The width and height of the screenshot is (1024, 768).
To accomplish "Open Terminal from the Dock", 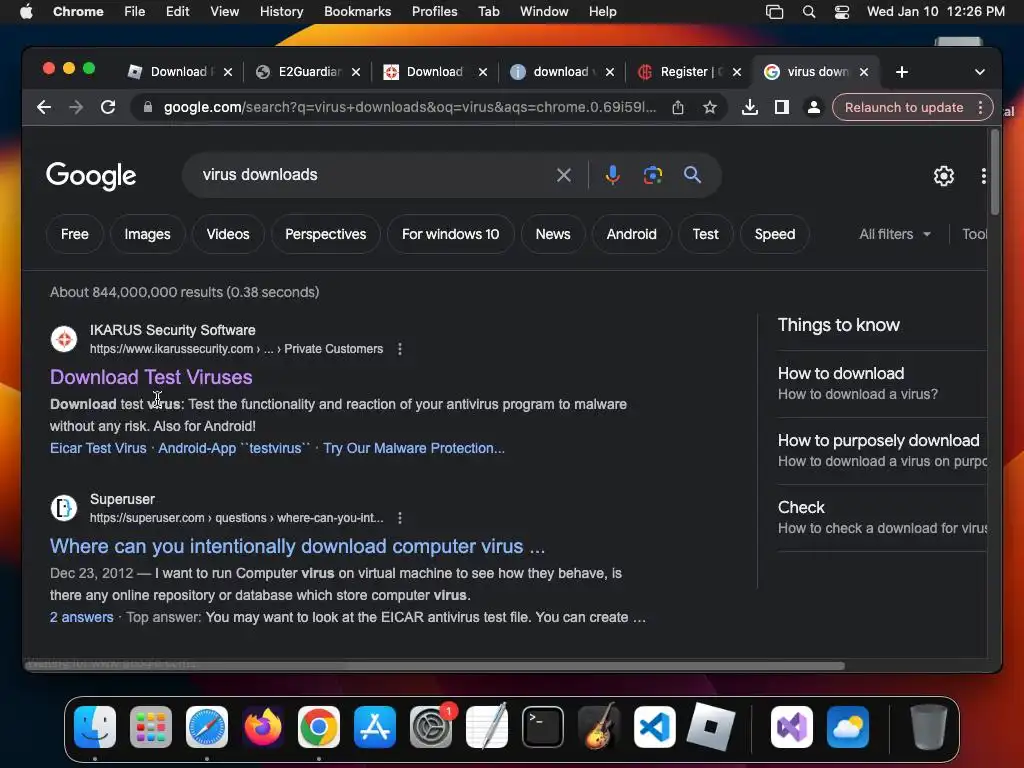I will click(x=543, y=727).
